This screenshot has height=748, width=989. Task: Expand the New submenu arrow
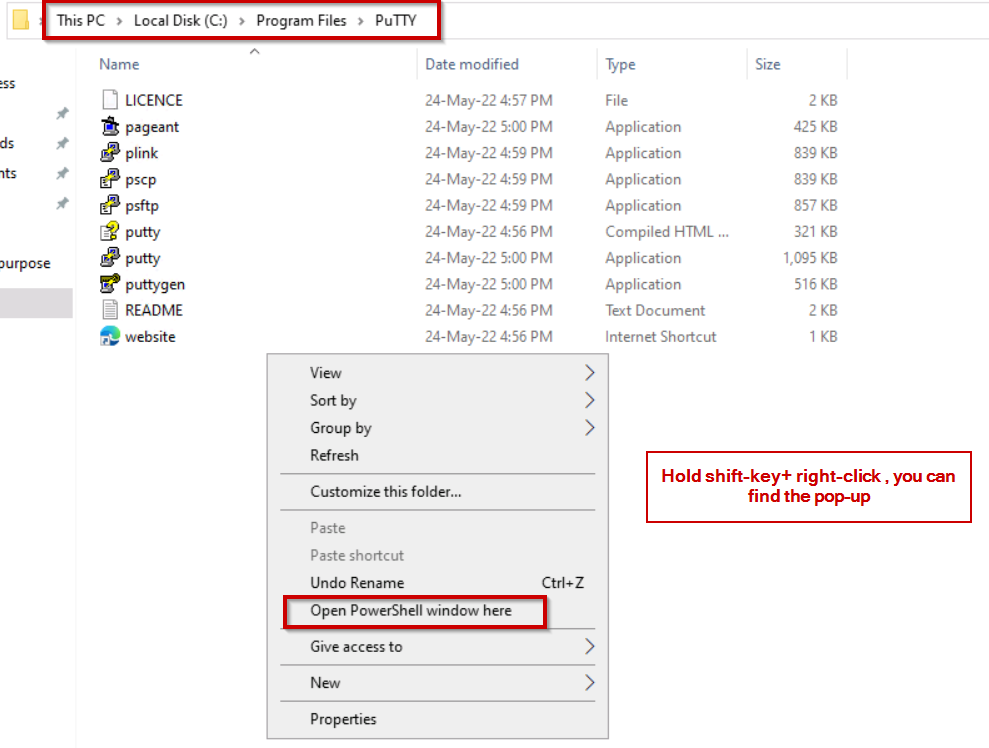589,682
